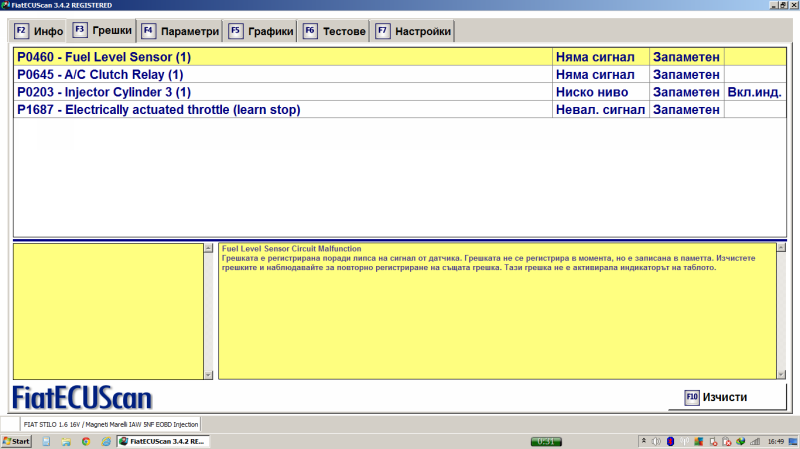Go to the Тестове tab

[335, 31]
